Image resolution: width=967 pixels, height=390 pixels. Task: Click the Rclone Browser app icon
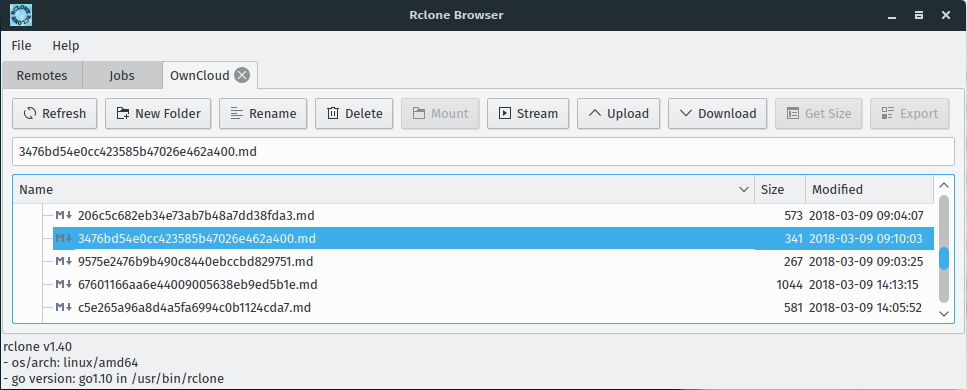22,15
